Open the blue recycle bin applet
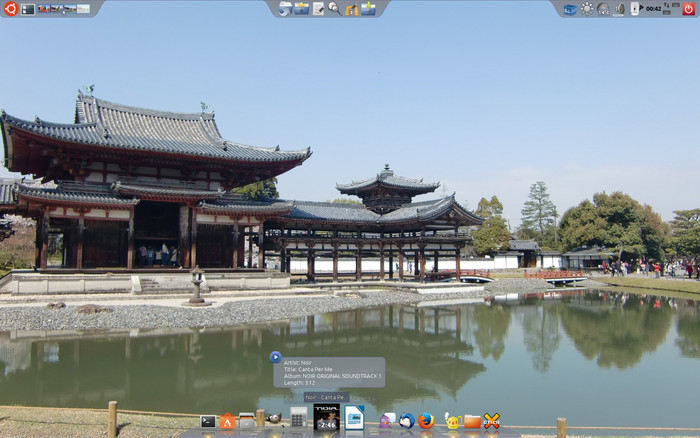Screen dimensions: 700x438 click(x=570, y=9)
